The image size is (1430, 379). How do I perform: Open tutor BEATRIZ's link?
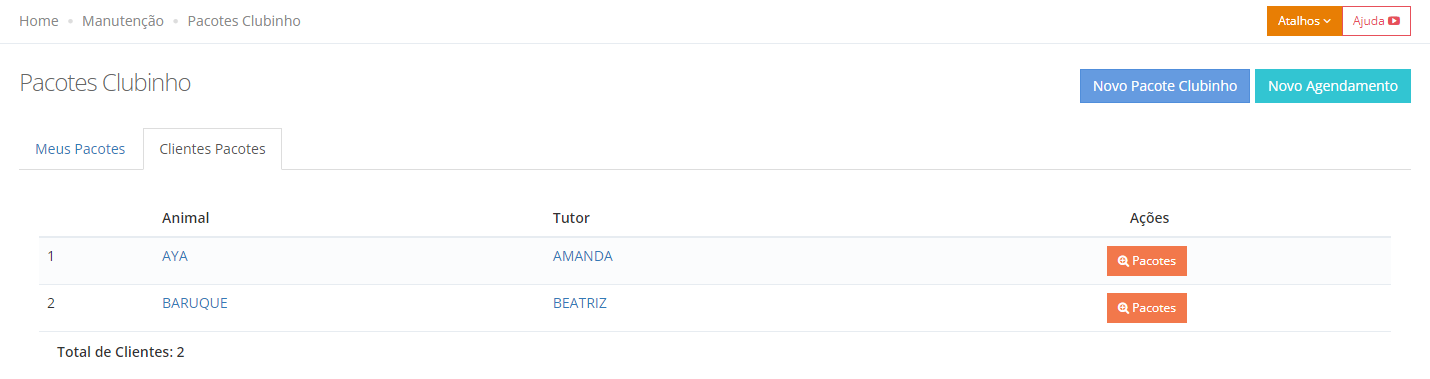(580, 303)
